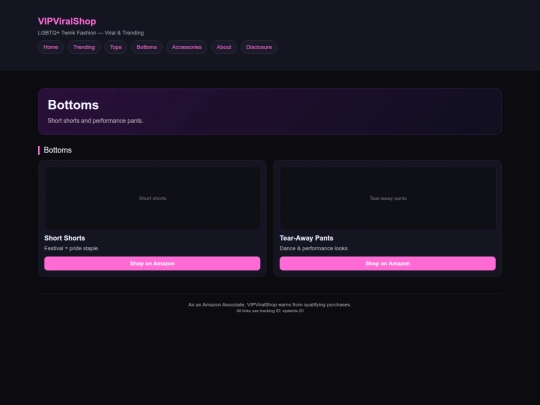Select the Bottoms nav pill
Image resolution: width=540 pixels, height=405 pixels.
tap(147, 47)
